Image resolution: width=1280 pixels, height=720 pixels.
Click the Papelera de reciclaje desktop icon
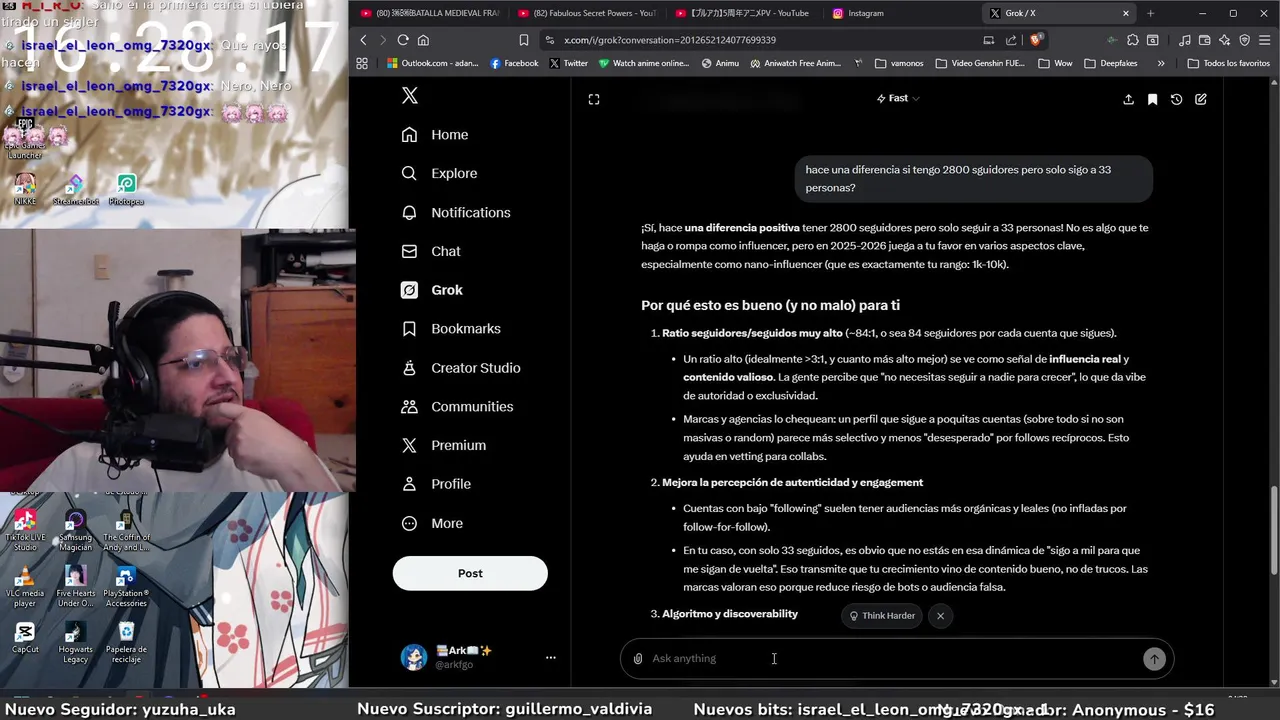(x=126, y=642)
